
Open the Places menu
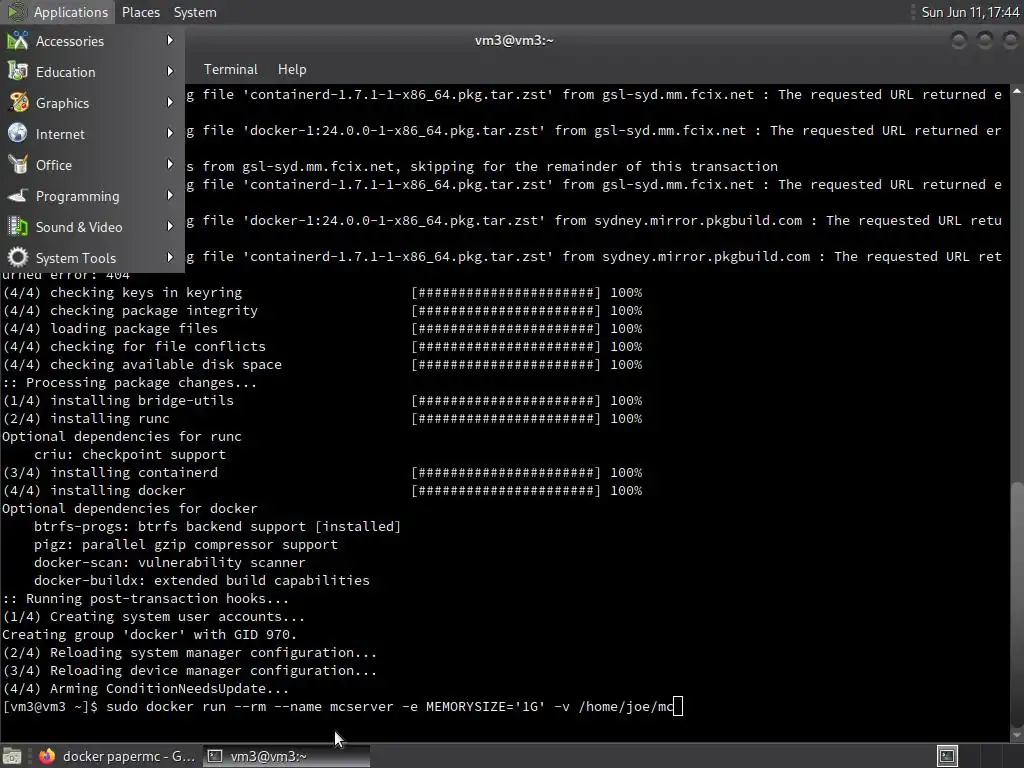pyautogui.click(x=140, y=12)
